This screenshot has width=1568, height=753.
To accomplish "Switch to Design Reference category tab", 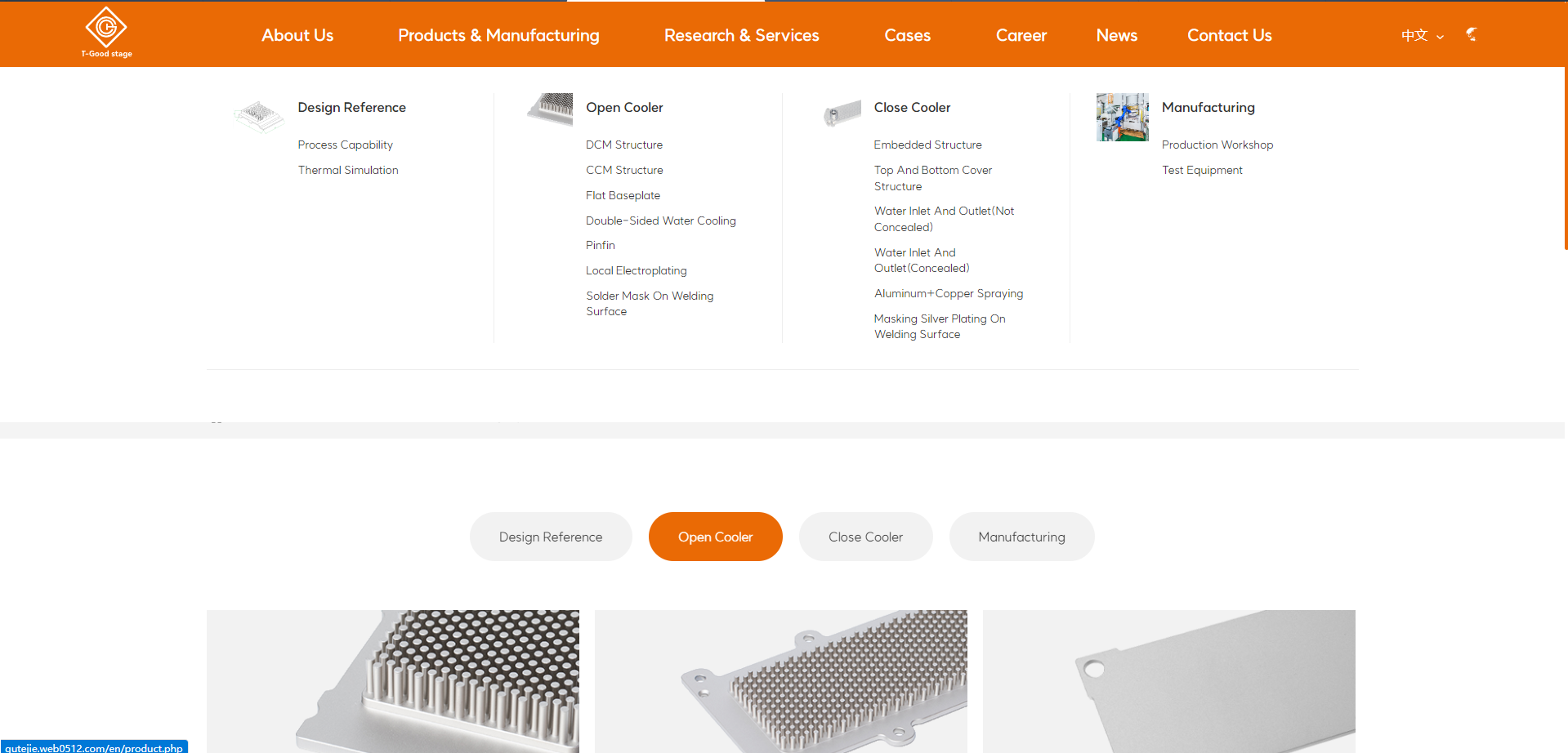I will pos(551,537).
